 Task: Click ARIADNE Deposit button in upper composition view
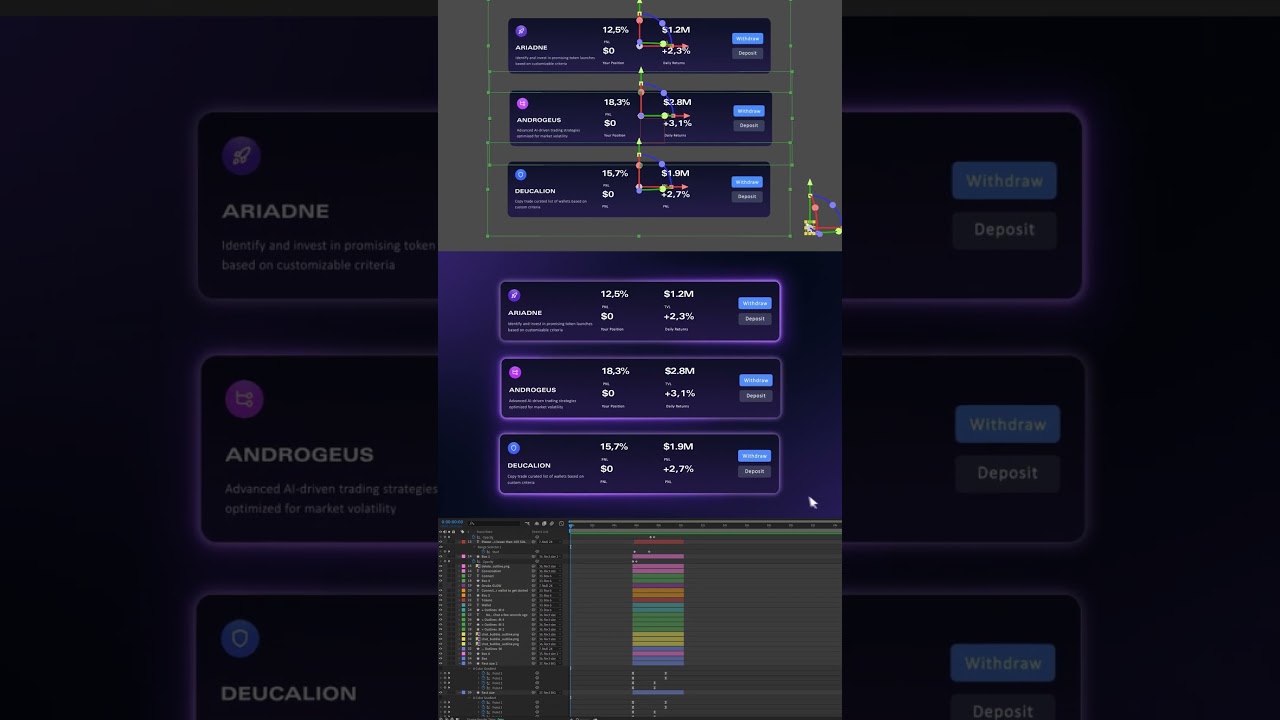747,53
